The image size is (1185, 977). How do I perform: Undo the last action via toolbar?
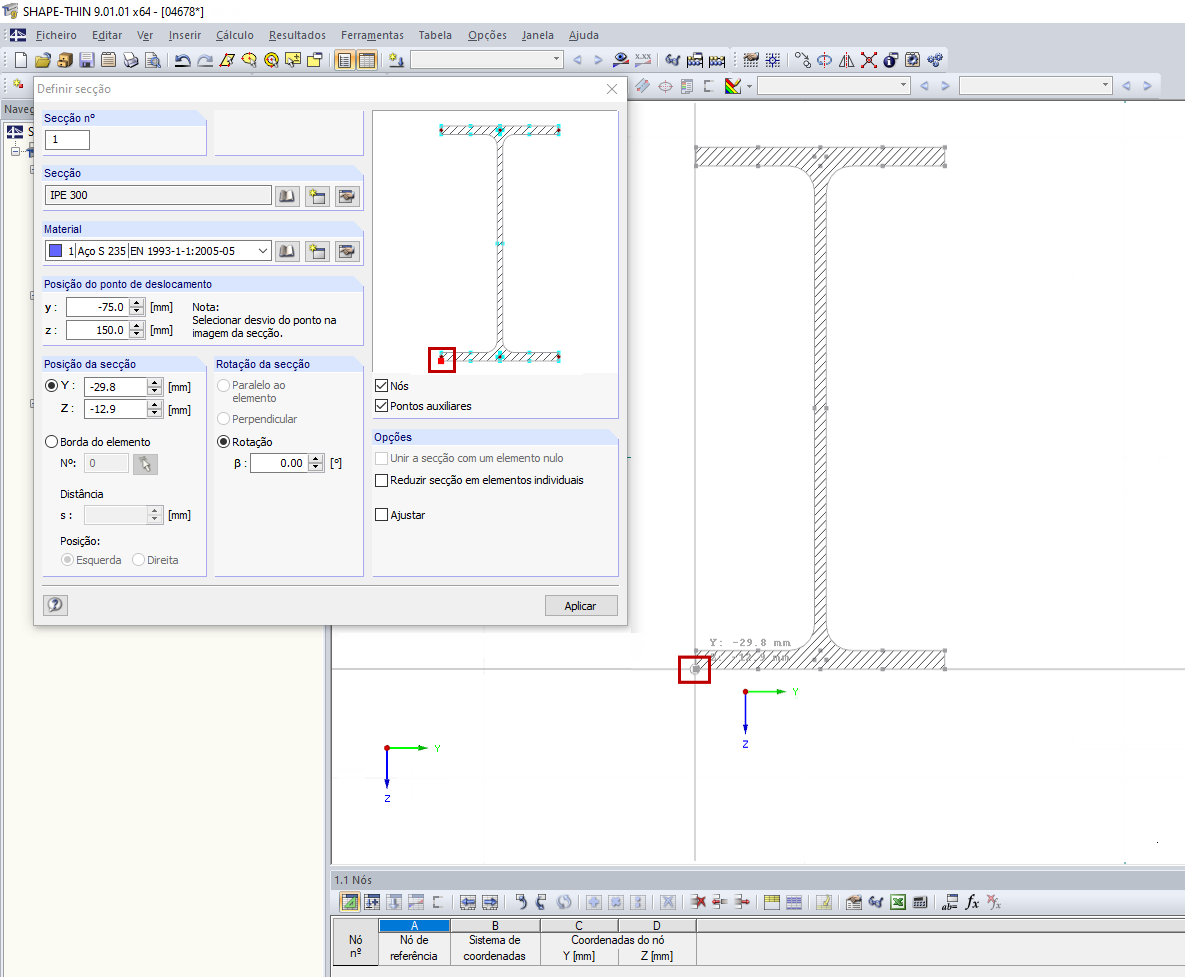(182, 60)
